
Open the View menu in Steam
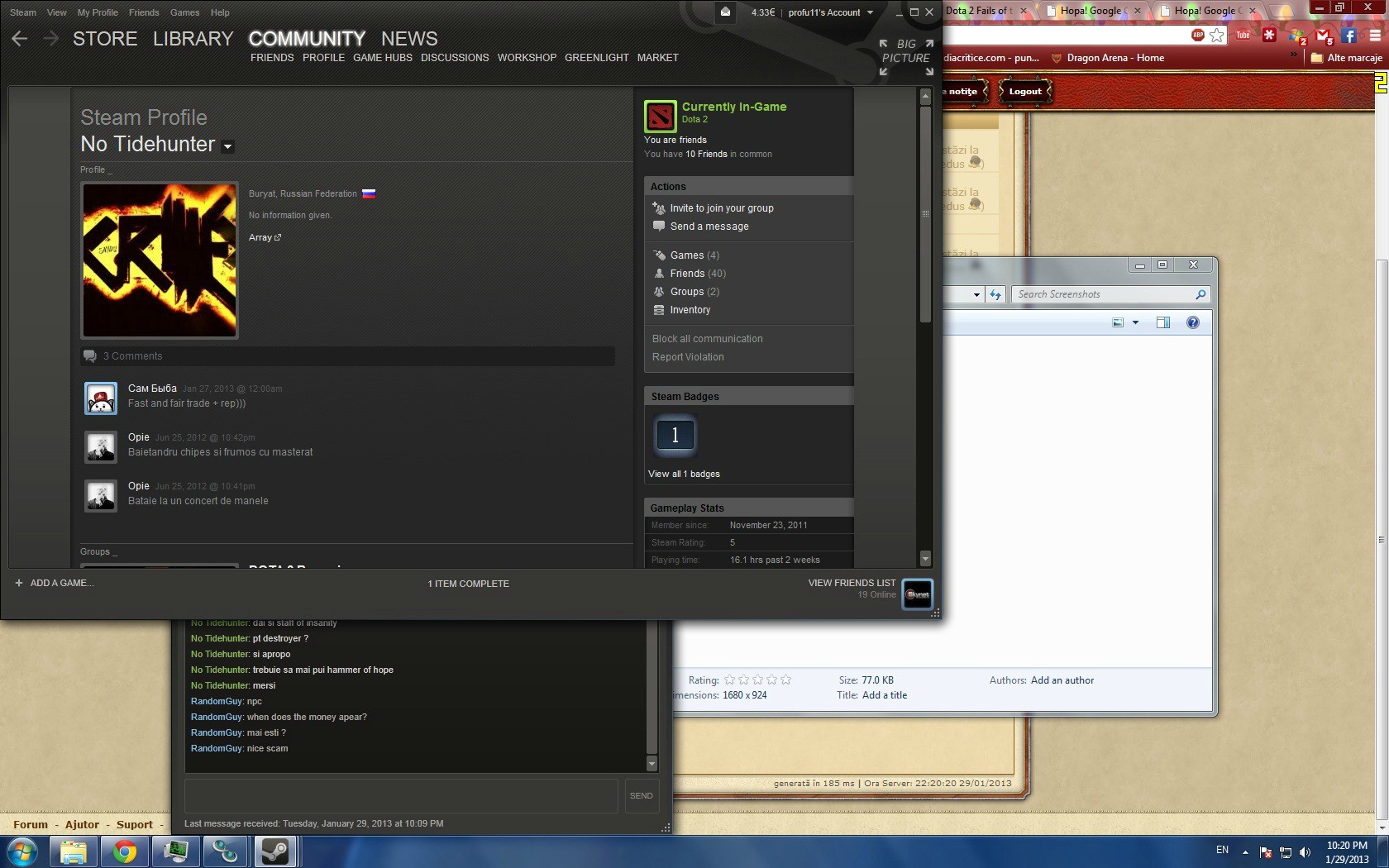pyautogui.click(x=57, y=12)
